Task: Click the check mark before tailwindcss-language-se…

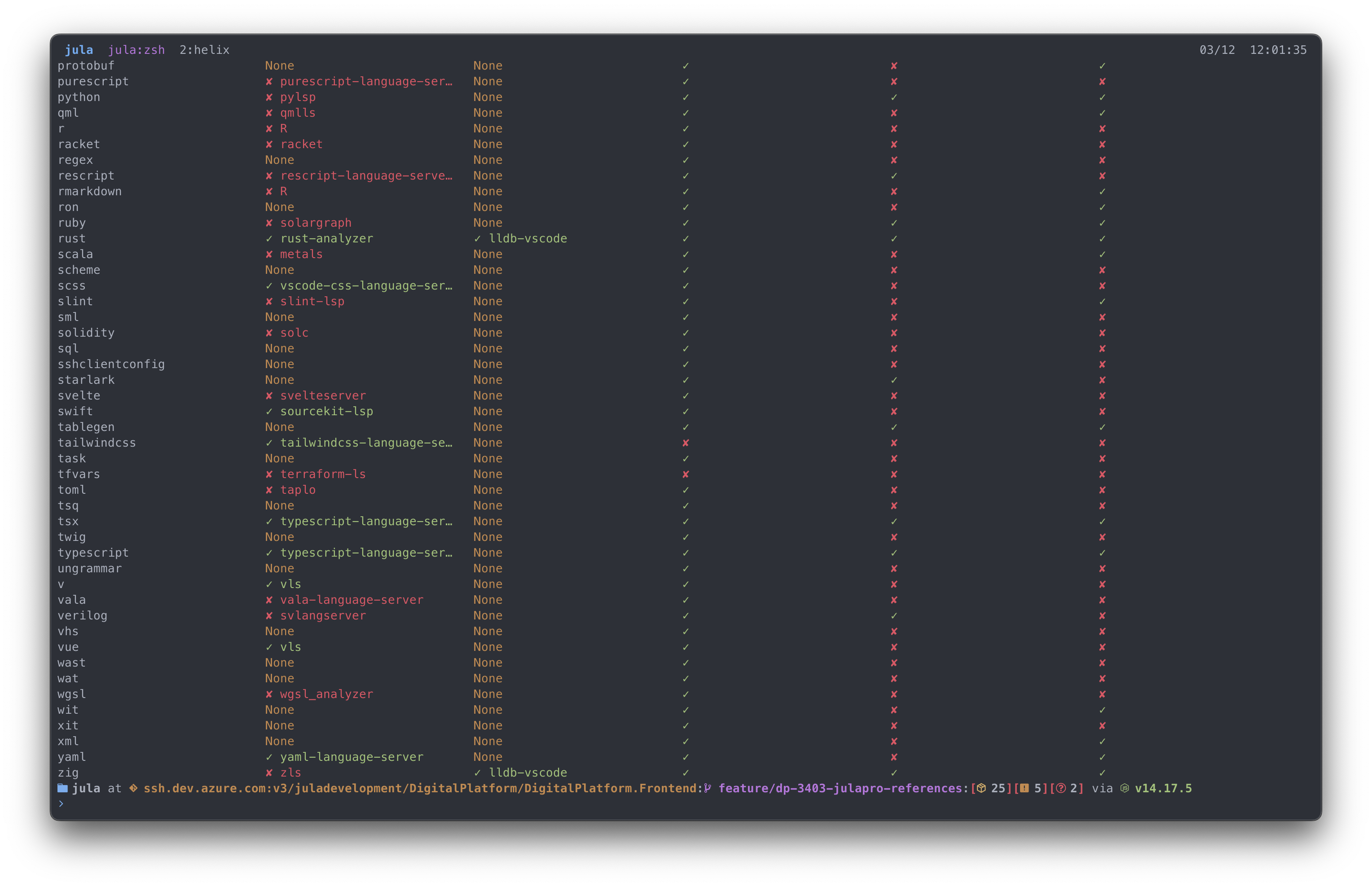Action: tap(269, 443)
